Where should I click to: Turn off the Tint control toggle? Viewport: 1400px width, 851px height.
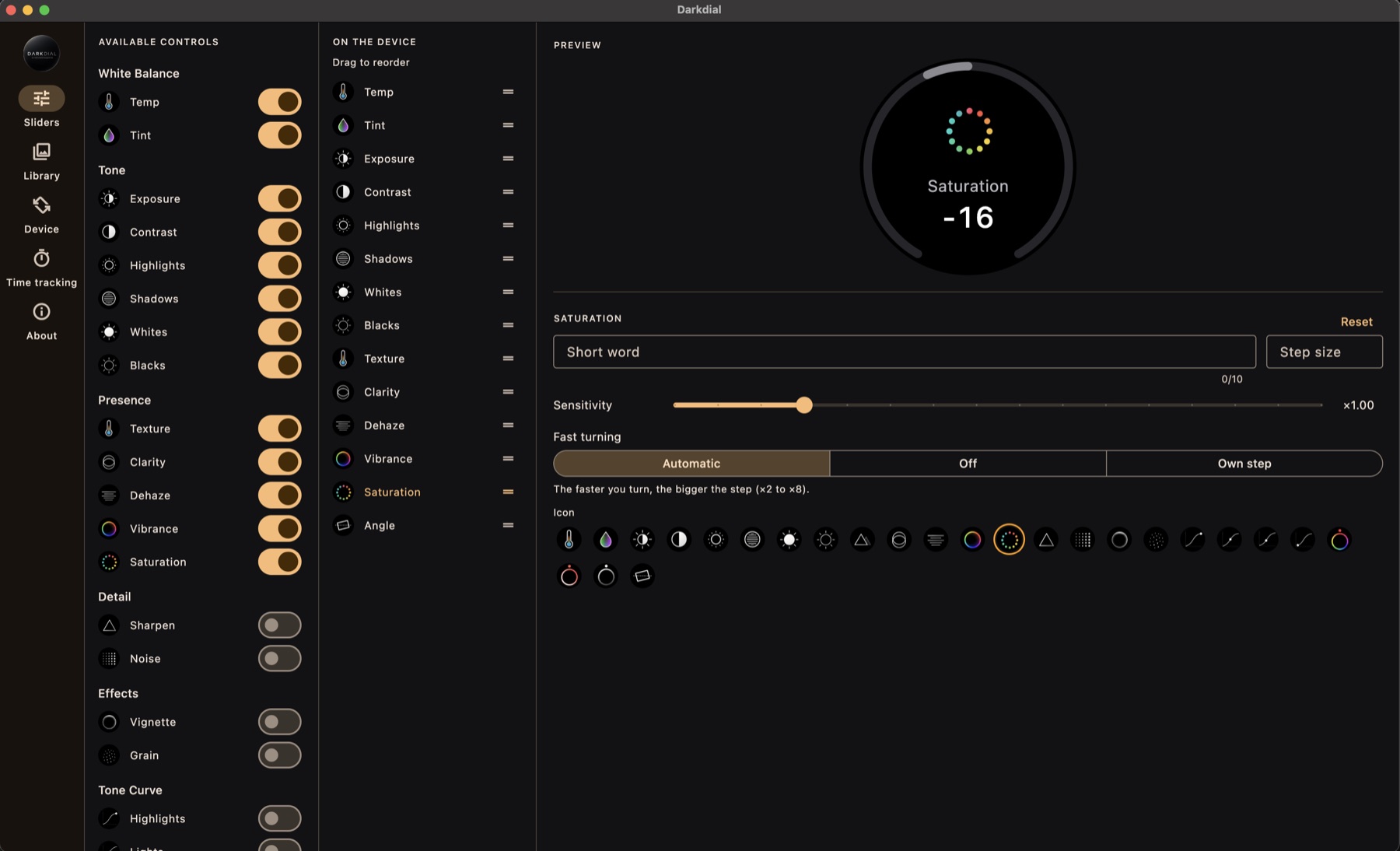280,135
